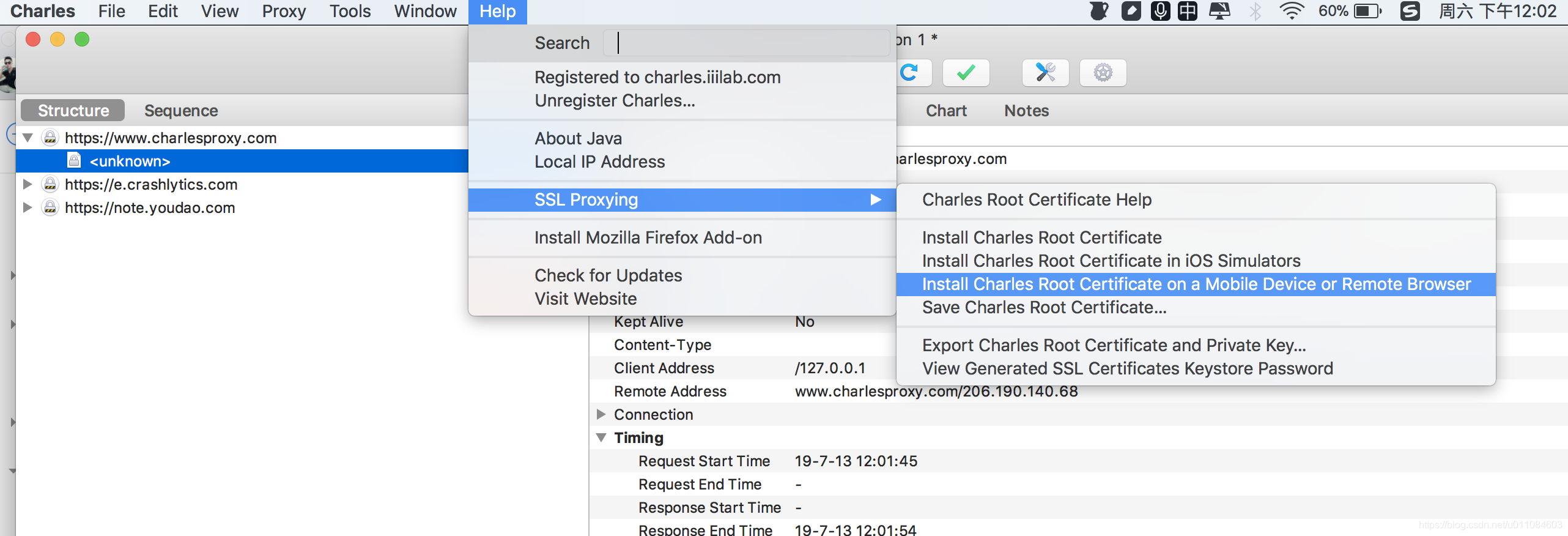Select Check for Updates
The image size is (1568, 536).
pyautogui.click(x=682, y=275)
